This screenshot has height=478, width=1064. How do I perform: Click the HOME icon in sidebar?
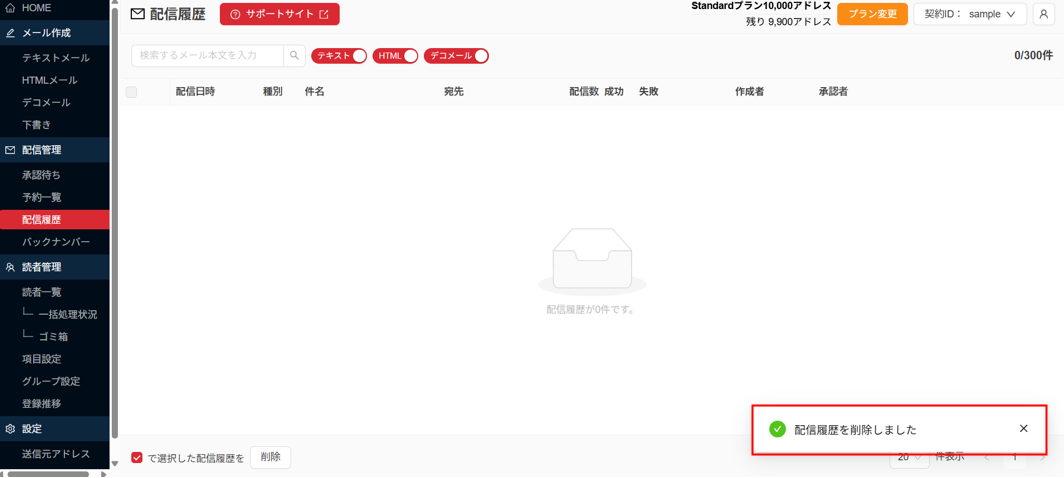pos(10,8)
